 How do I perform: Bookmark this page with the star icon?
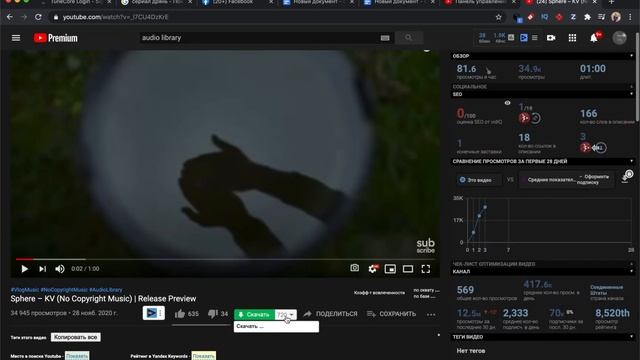498,17
